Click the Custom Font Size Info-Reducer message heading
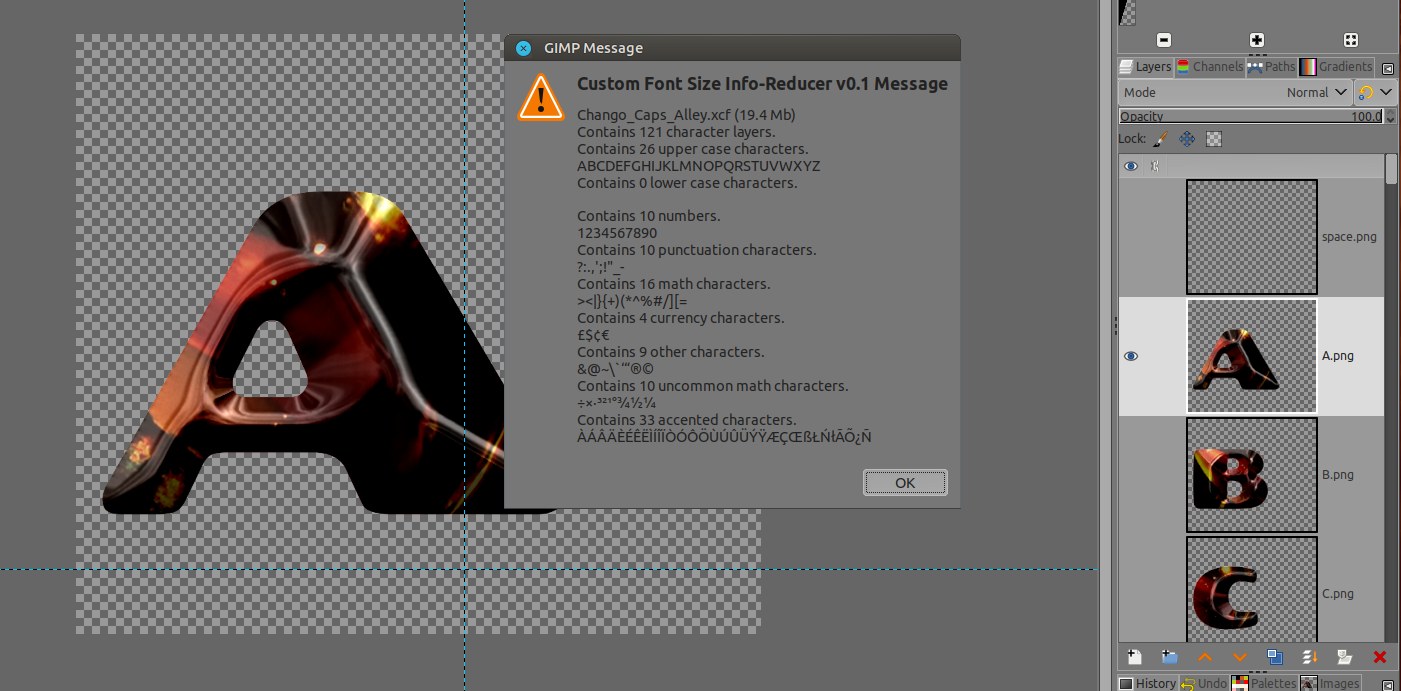 pyautogui.click(x=762, y=84)
